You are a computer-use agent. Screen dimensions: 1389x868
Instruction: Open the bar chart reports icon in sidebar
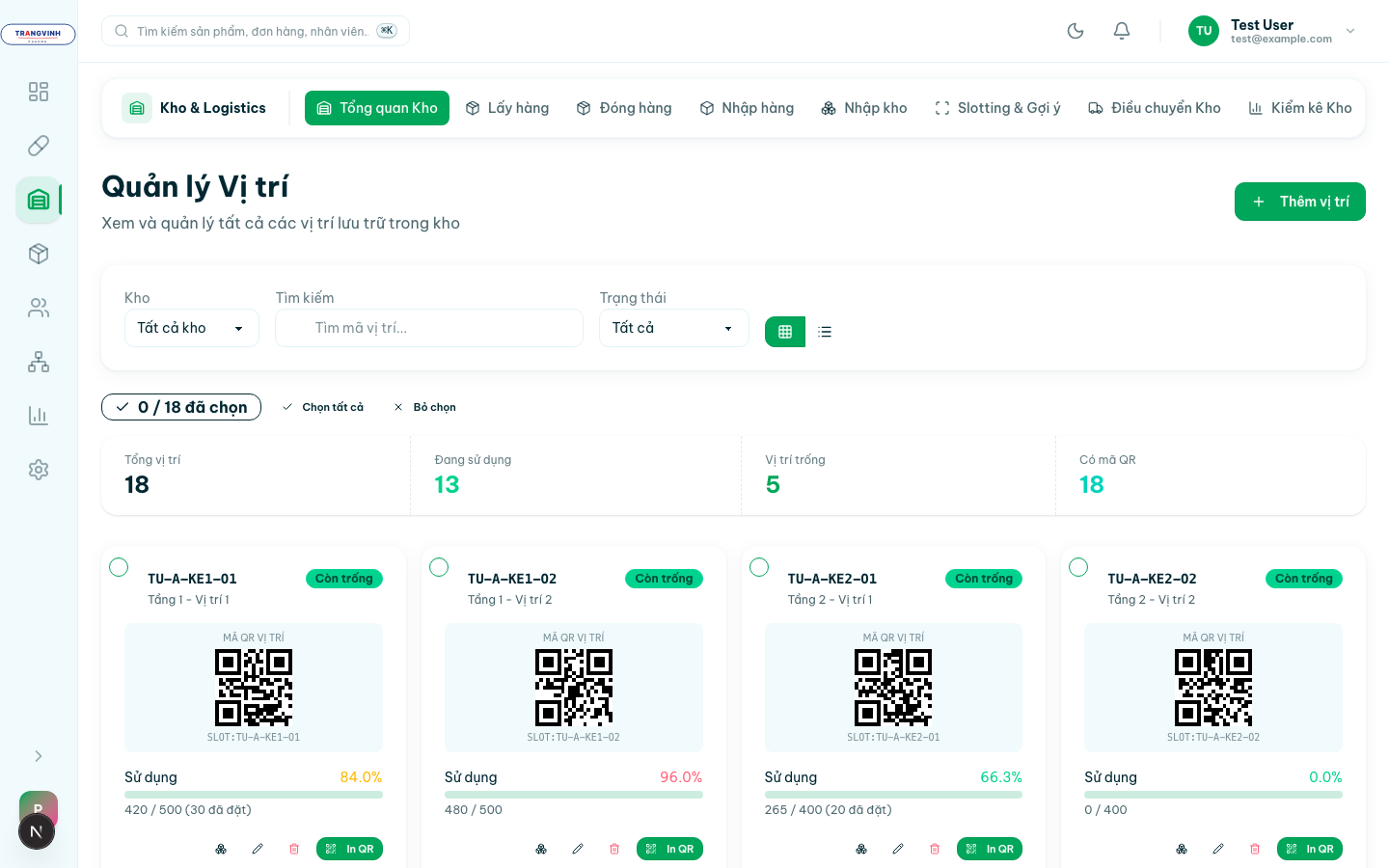39,416
